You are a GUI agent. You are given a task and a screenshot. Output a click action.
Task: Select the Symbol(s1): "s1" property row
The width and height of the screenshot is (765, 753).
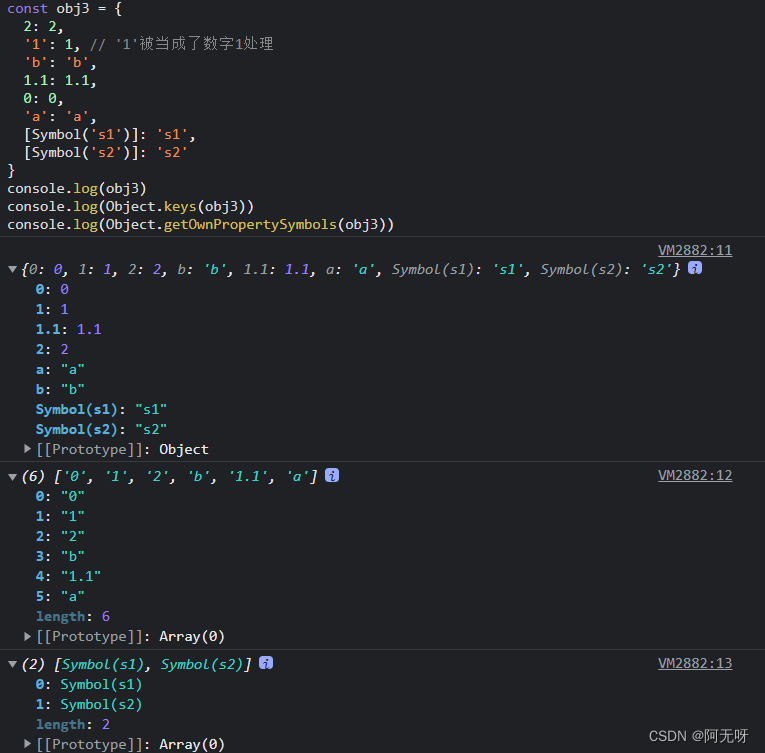101,409
